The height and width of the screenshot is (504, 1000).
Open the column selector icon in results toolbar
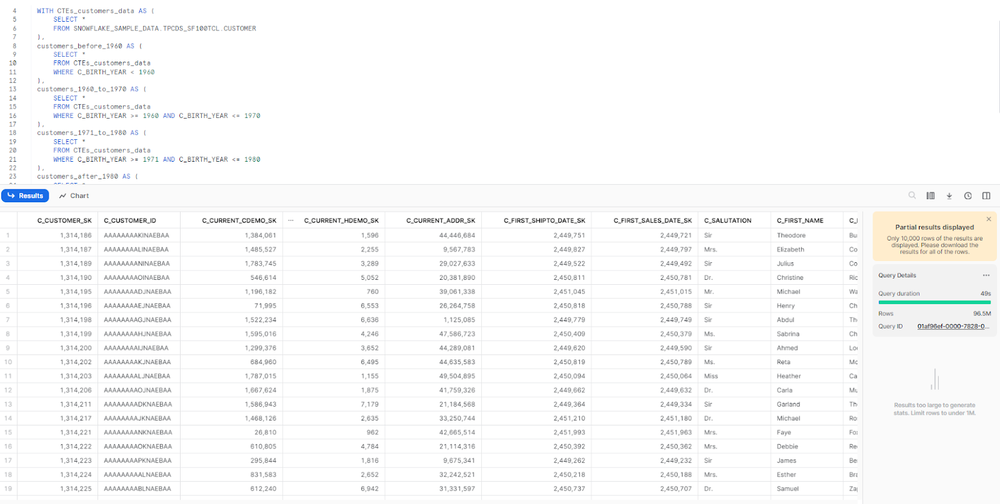930,196
